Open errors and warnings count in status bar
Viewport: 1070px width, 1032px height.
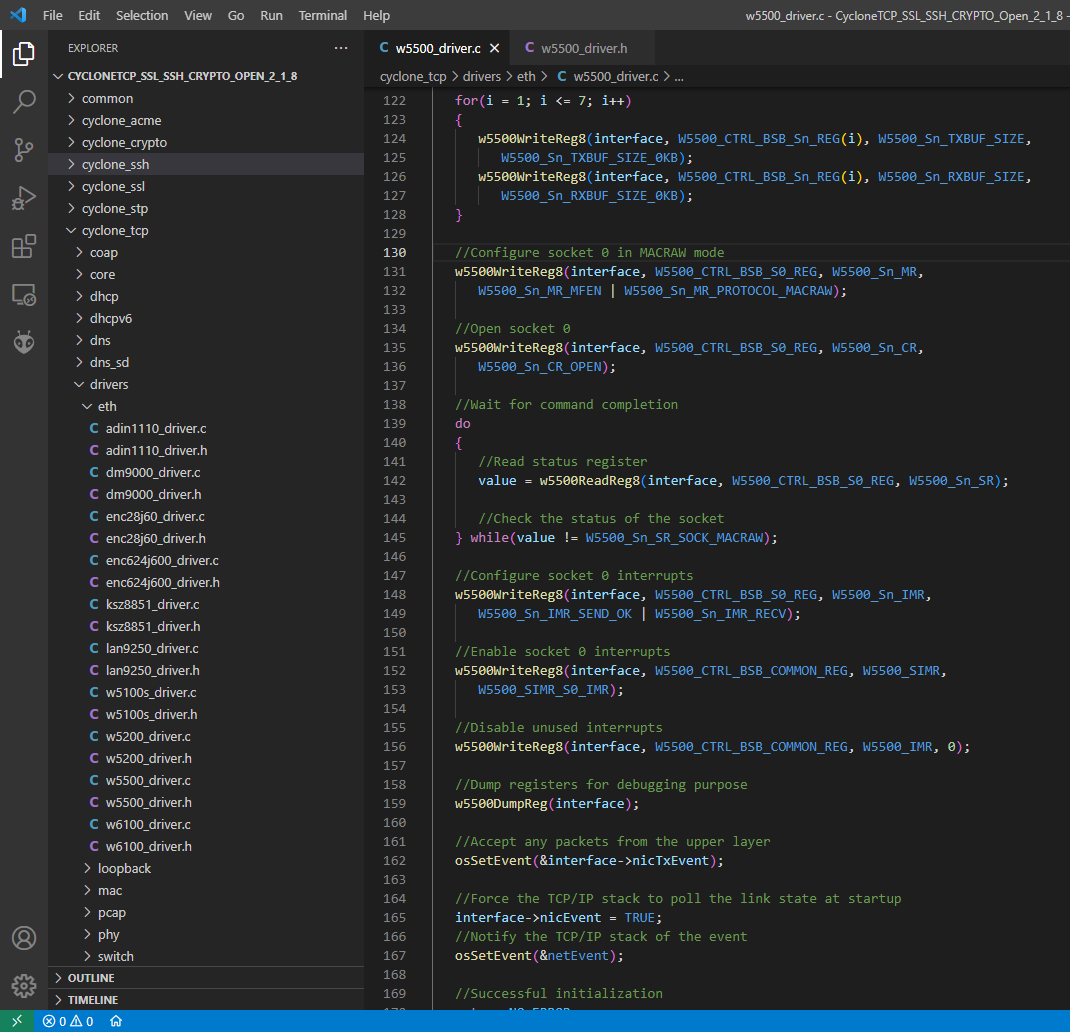click(68, 1021)
